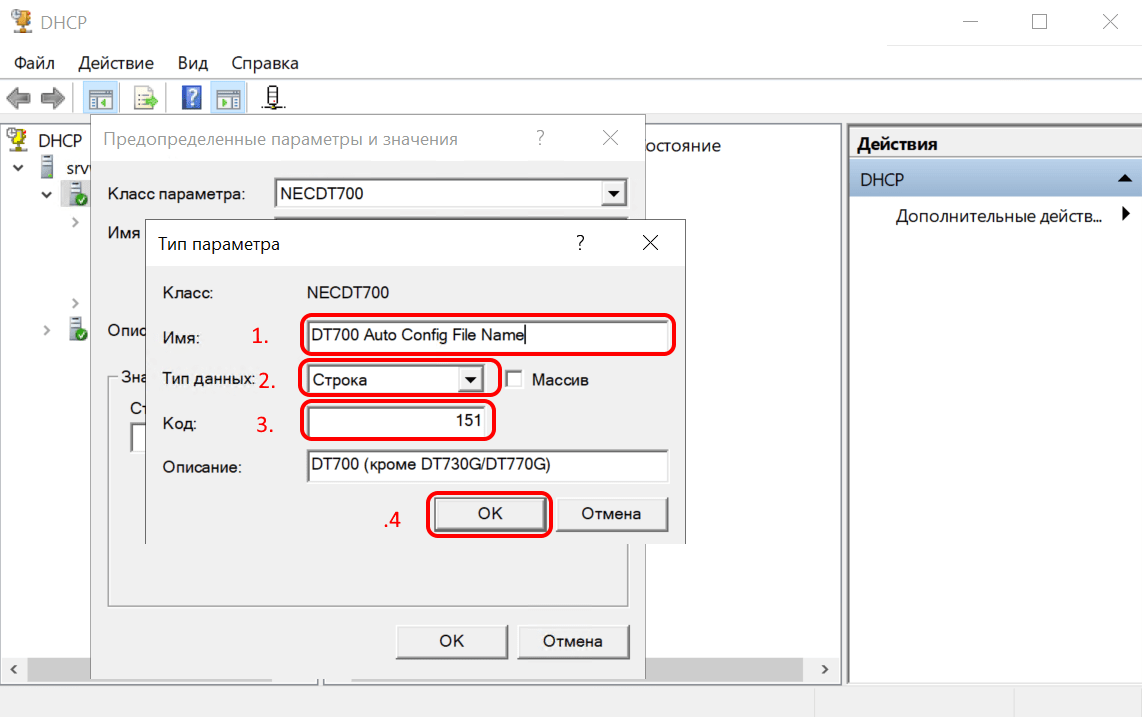This screenshot has height=717, width=1142.
Task: Enable the Массив checkbox
Action: click(514, 379)
